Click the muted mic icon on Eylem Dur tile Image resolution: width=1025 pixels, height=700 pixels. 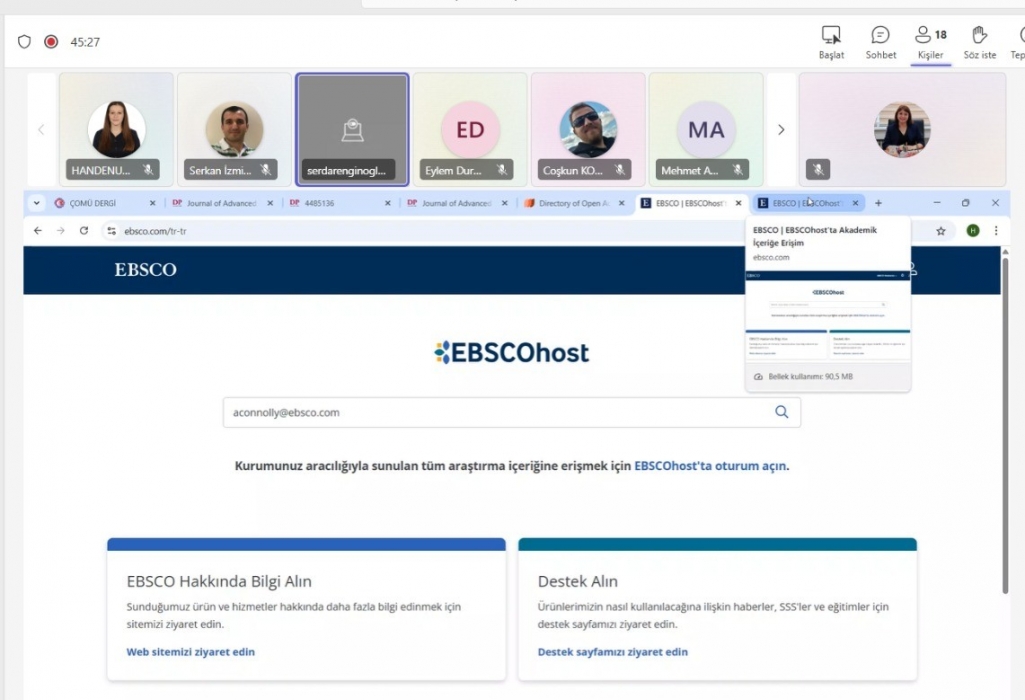(x=502, y=170)
